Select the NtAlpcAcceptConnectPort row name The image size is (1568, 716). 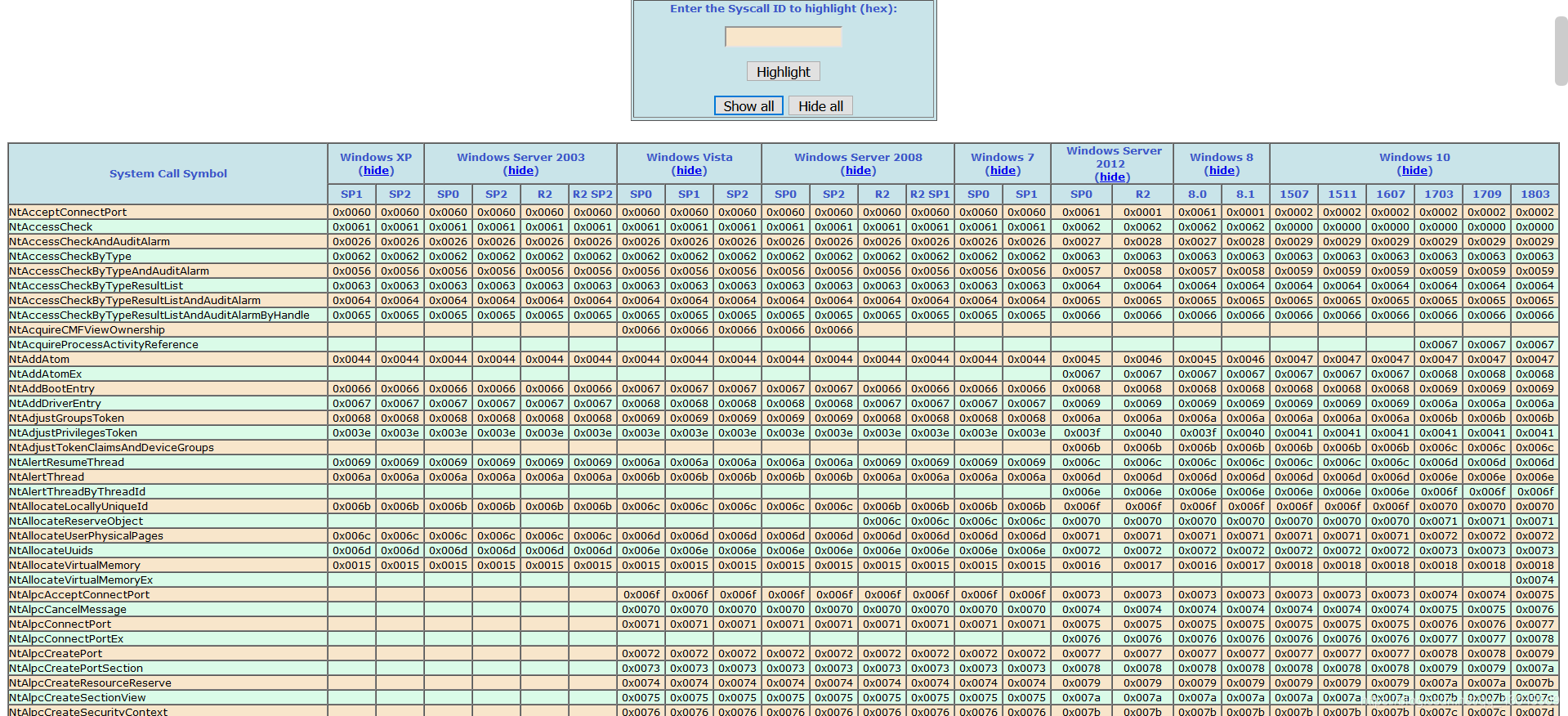point(79,595)
